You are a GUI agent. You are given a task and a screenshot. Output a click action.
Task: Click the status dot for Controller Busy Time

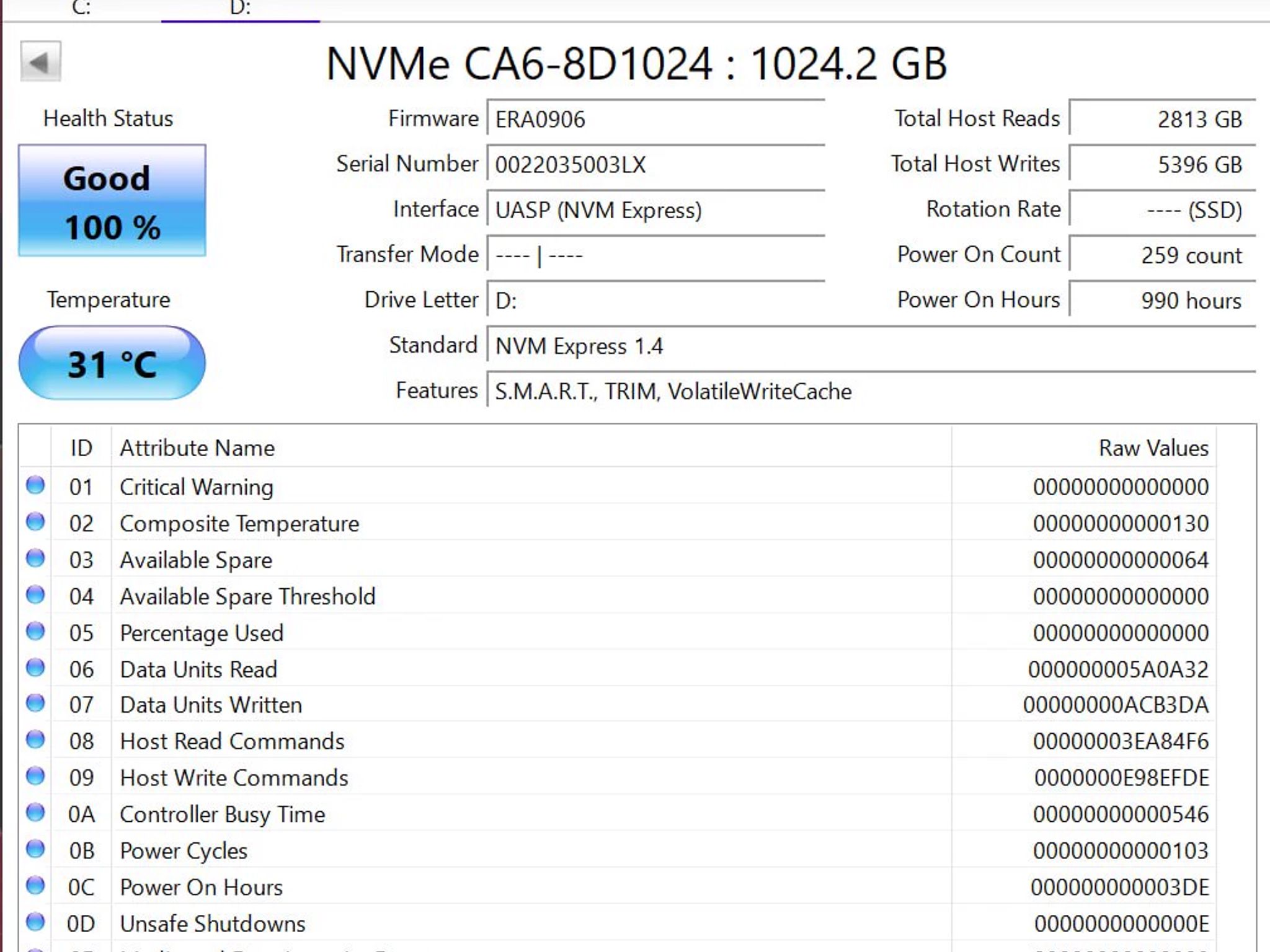tap(35, 813)
